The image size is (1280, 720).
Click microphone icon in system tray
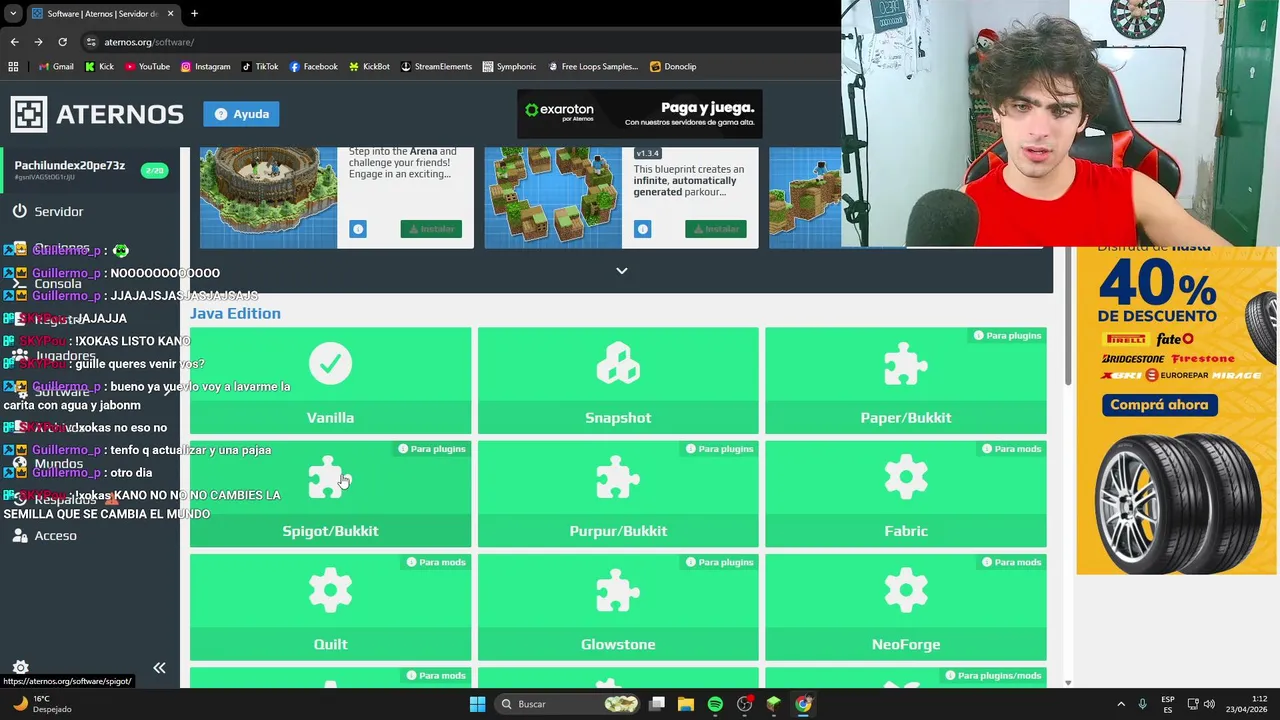coord(1142,704)
